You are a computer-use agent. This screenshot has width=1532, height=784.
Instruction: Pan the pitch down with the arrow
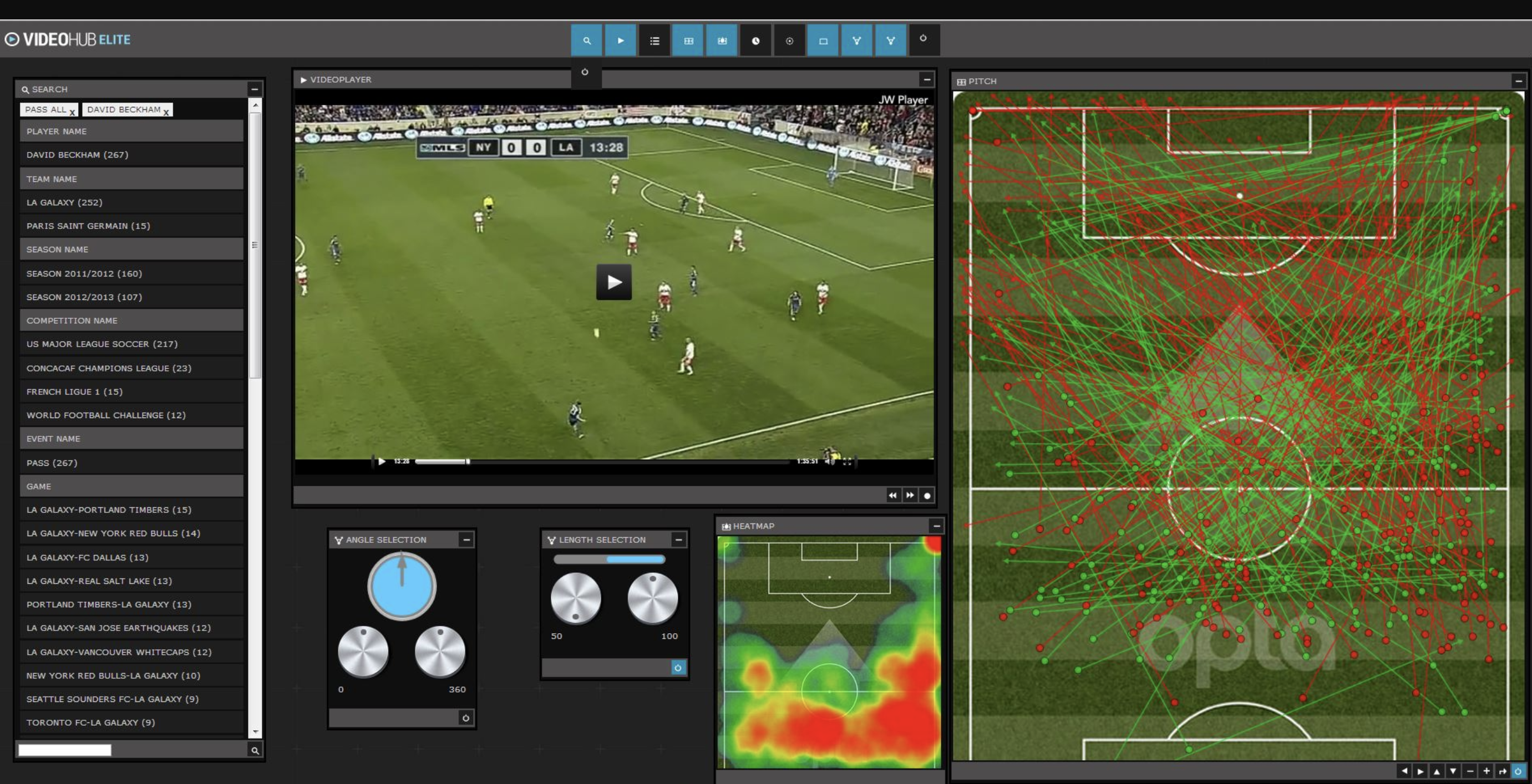tap(1453, 771)
